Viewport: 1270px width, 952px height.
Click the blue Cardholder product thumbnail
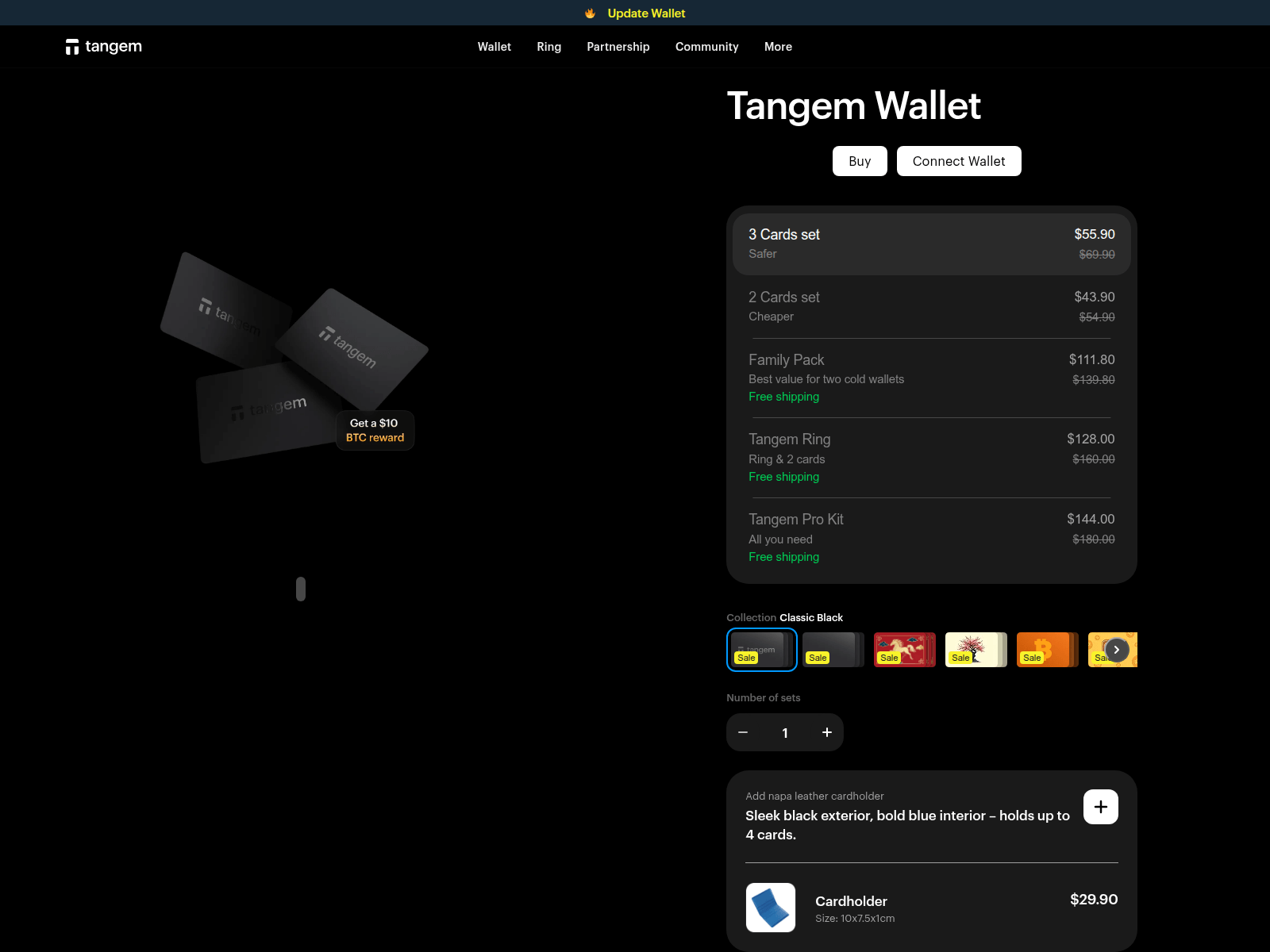(x=771, y=908)
